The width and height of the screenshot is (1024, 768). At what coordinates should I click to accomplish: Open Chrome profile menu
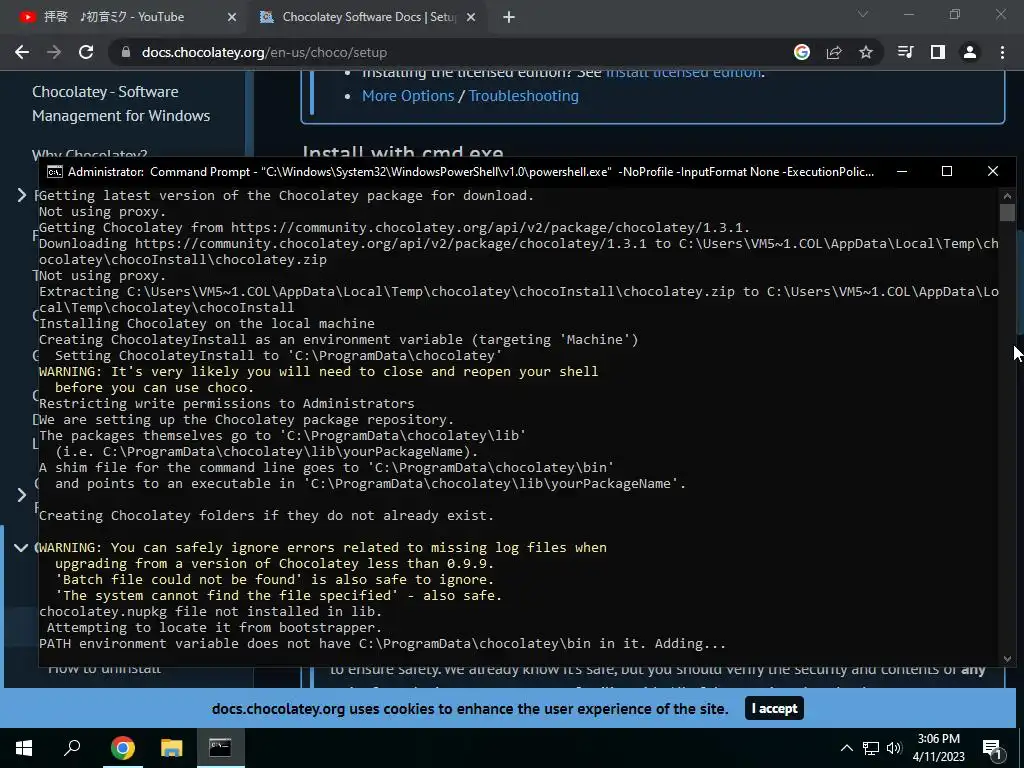[970, 52]
